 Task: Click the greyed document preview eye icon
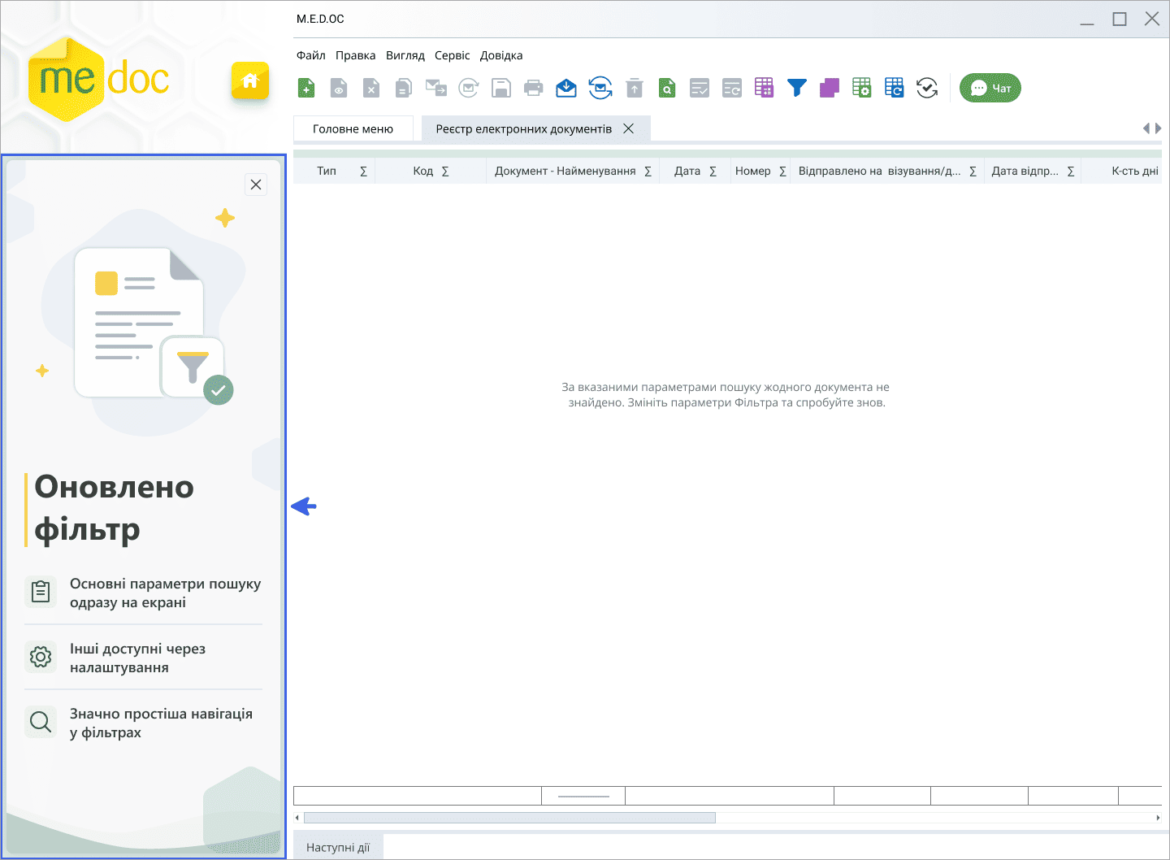339,88
